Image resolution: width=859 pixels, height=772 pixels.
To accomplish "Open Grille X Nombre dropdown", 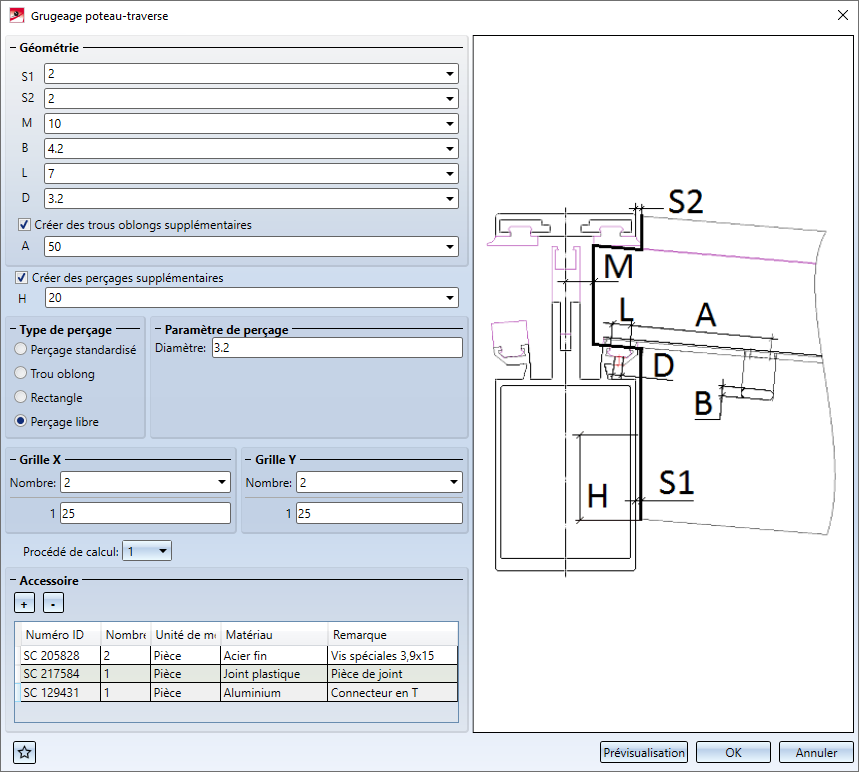I will pos(222,483).
